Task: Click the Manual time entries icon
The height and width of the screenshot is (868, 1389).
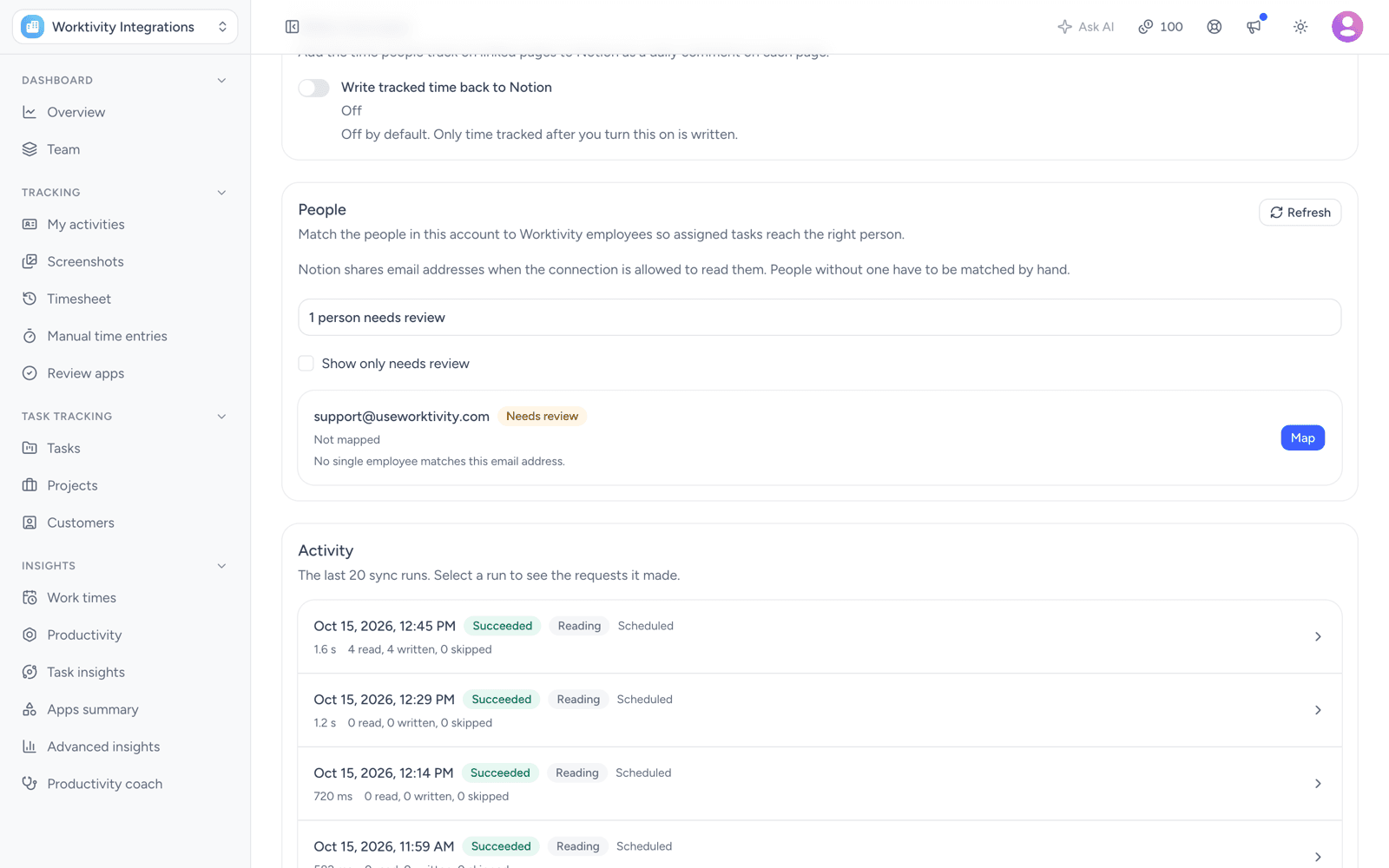Action: coord(30,336)
